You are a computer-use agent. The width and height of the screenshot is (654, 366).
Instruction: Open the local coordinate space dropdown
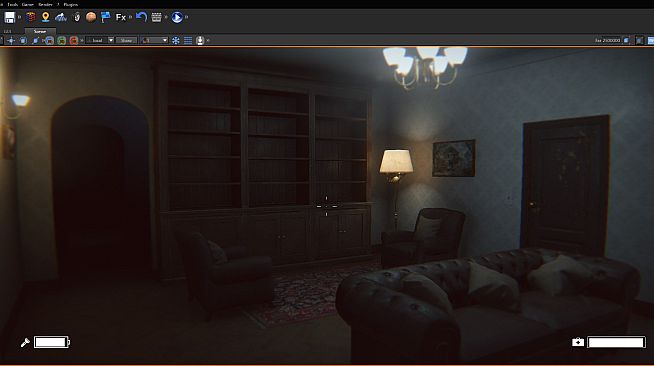coord(100,40)
